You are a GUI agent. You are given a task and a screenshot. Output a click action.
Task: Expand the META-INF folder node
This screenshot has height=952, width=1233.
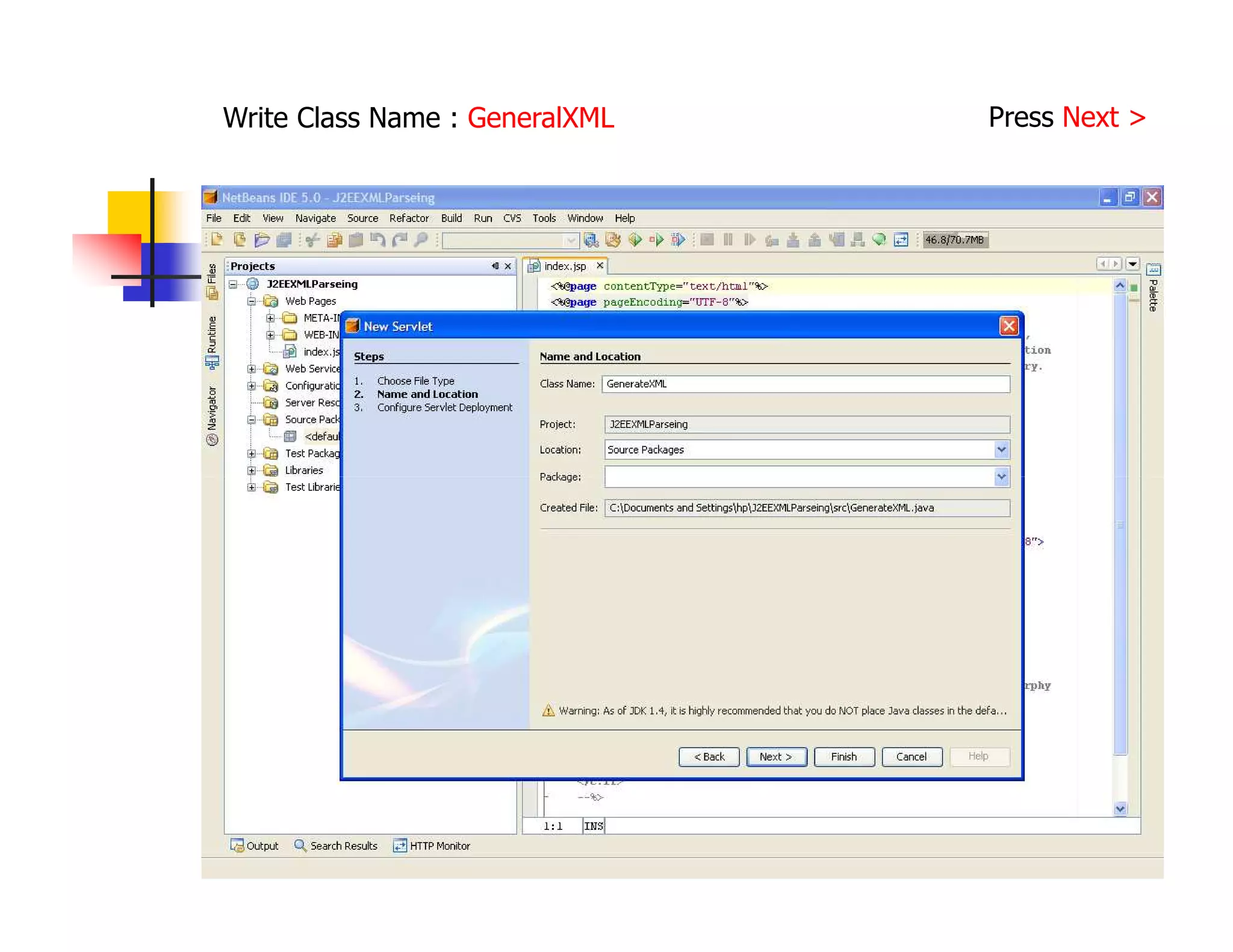tap(270, 318)
